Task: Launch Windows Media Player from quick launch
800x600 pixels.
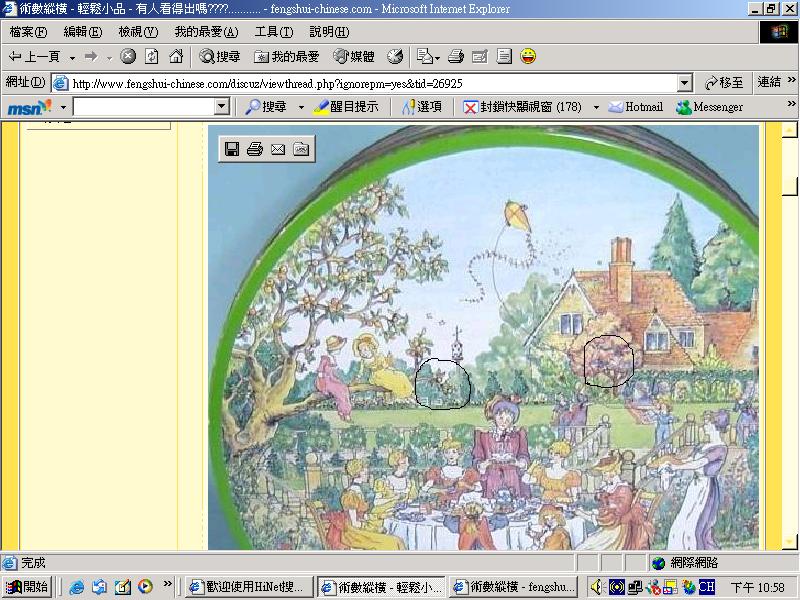Action: [x=145, y=587]
